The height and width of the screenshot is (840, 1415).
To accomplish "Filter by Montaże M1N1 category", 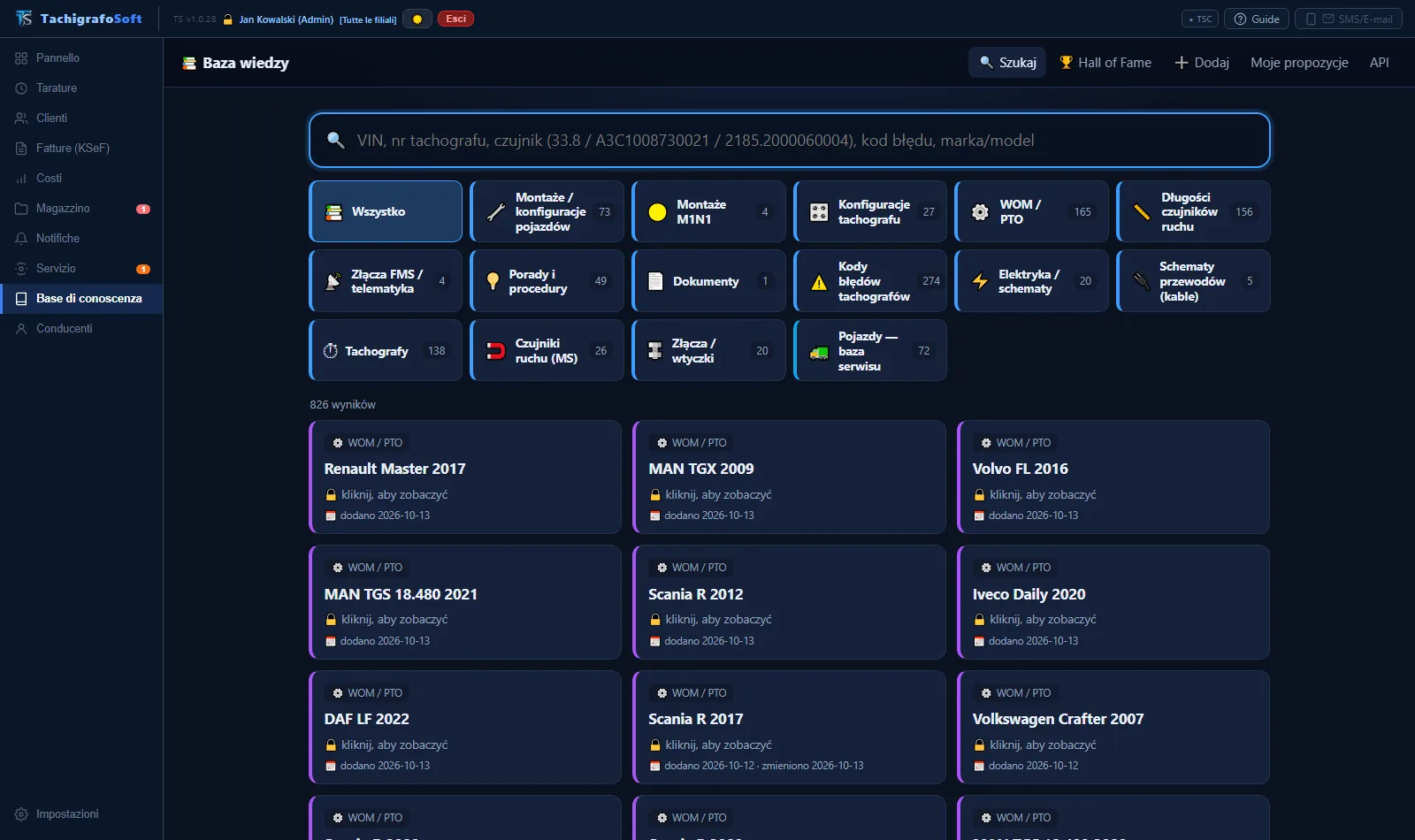I will pyautogui.click(x=709, y=211).
